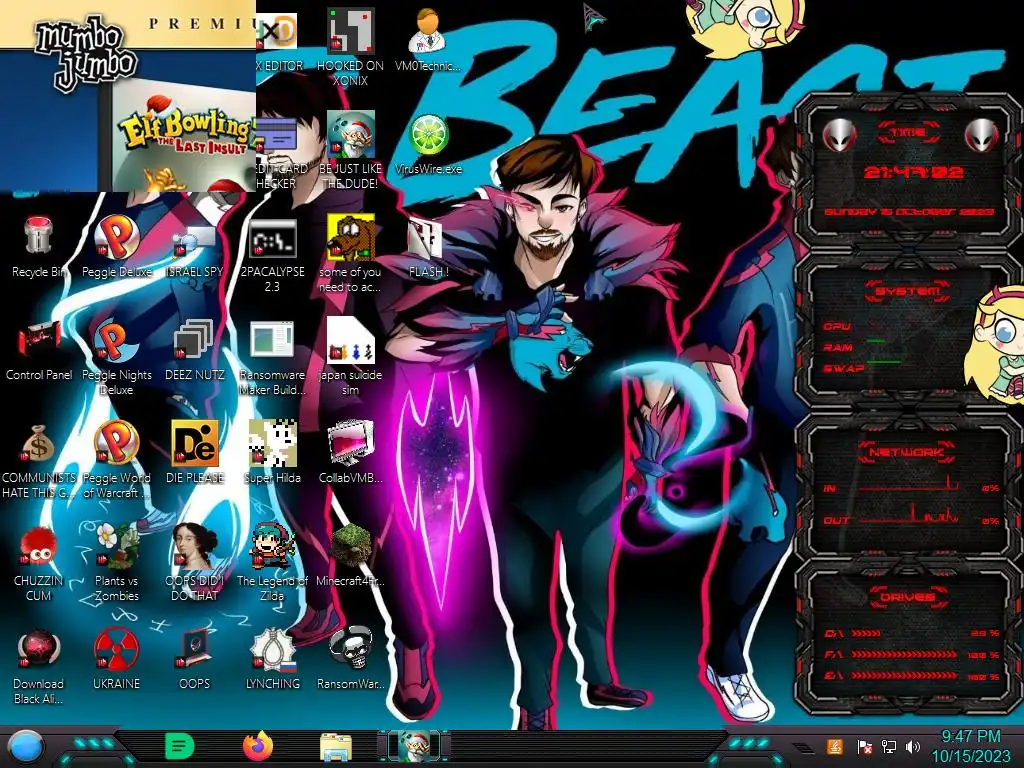This screenshot has width=1024, height=768.
Task: Click the DIE PLEASE icon
Action: pos(195,453)
